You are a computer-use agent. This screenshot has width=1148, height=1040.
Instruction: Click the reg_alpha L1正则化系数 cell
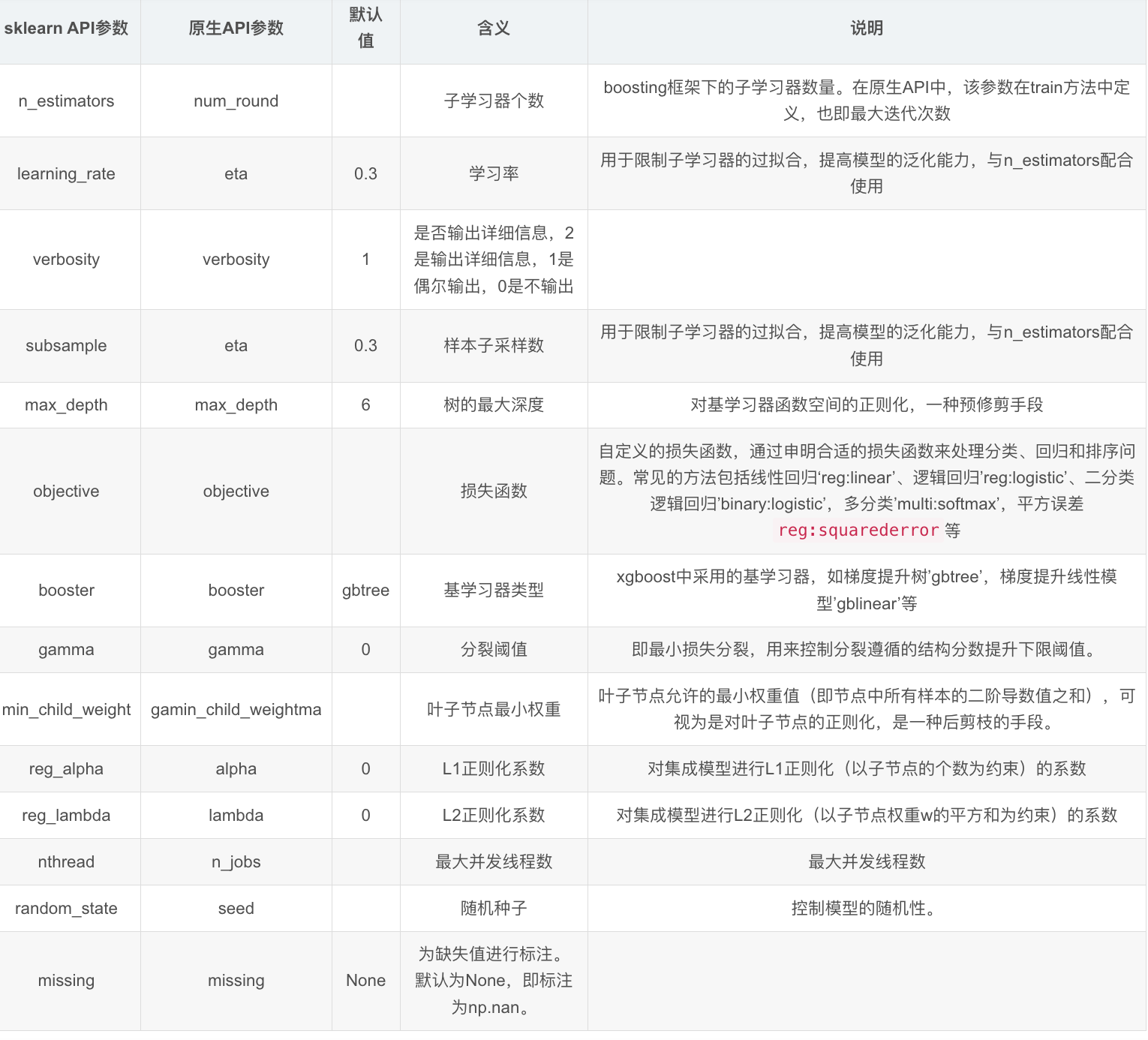[x=494, y=768]
